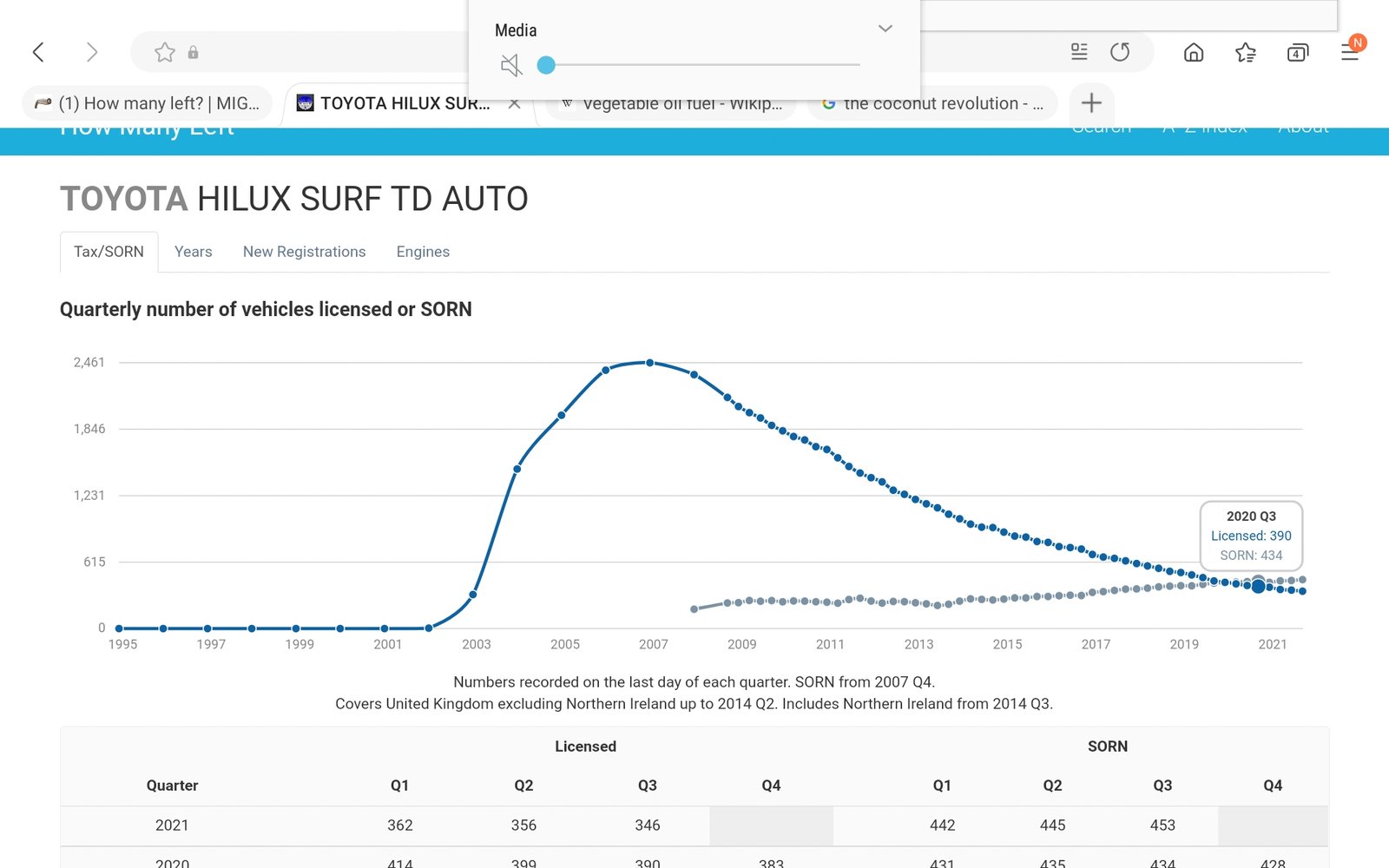Click the TOYOTA HILUX SURF TD AUTO heading

pos(293,199)
